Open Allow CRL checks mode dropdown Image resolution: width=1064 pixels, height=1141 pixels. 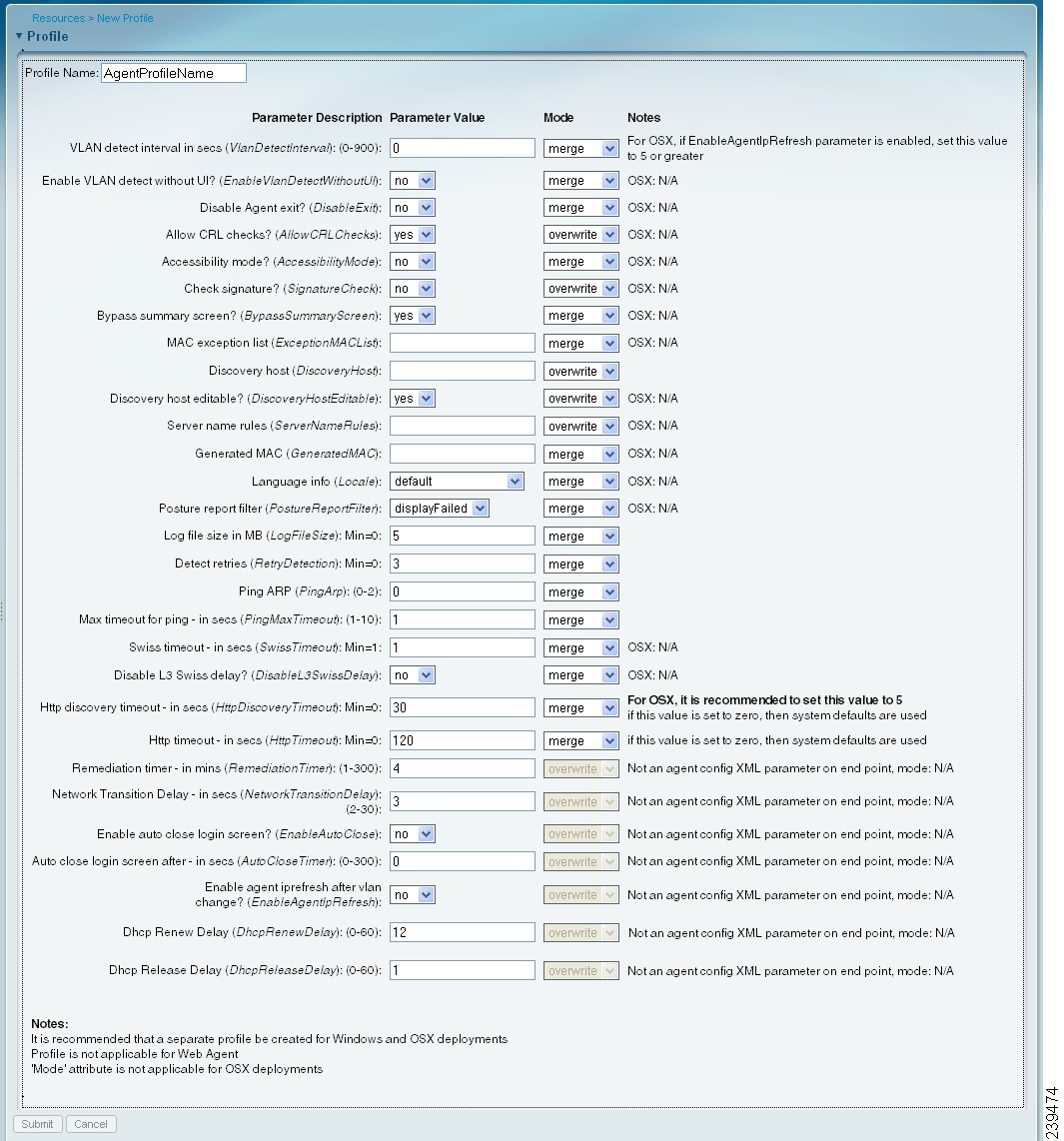[580, 235]
